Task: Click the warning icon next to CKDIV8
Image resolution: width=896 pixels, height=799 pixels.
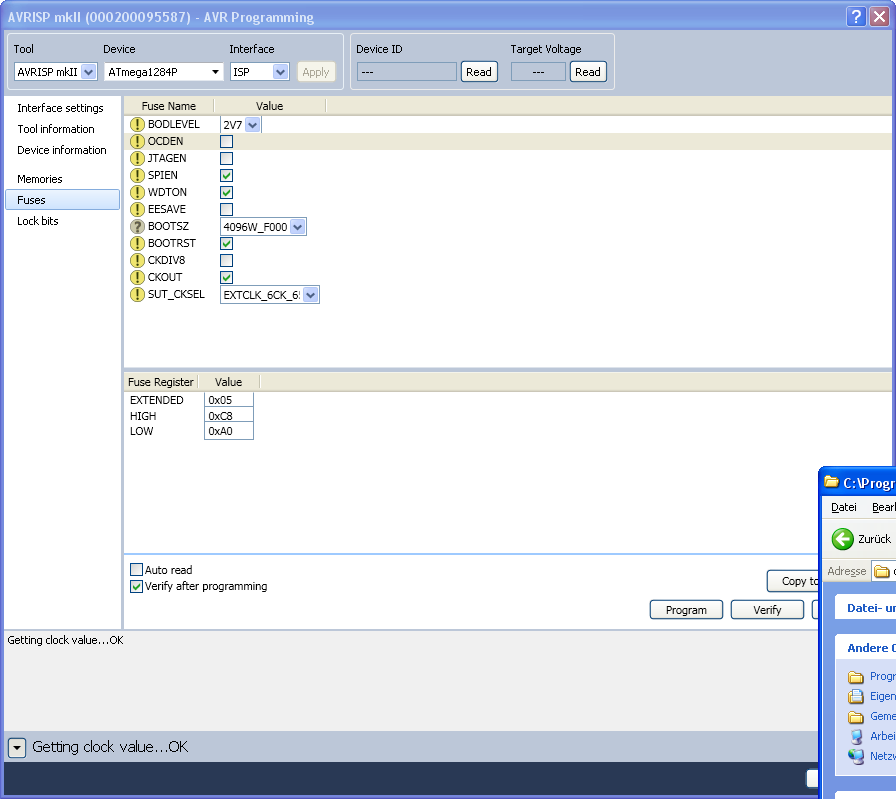Action: [137, 261]
